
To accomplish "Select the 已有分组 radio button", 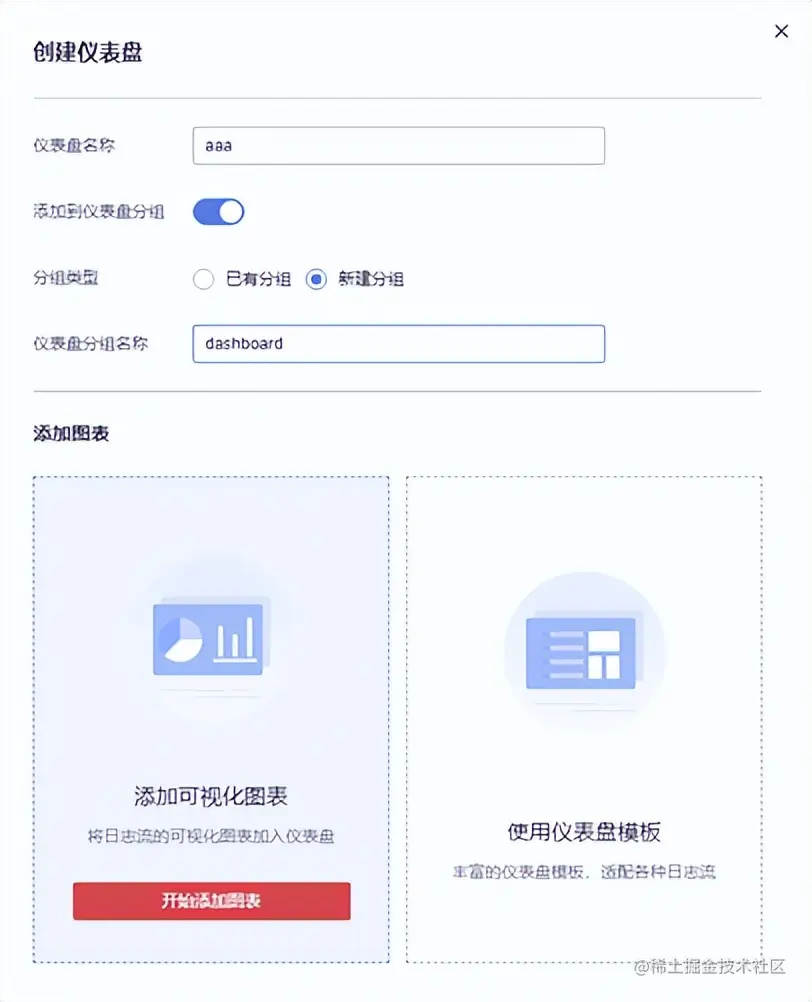I will click(203, 279).
